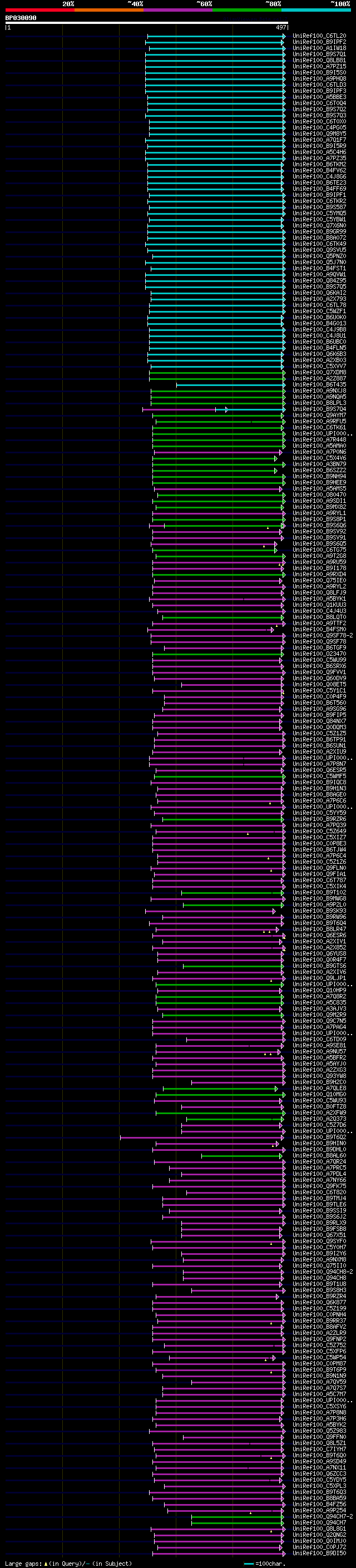
Task: Select the UniRef100_Q6KAI2 label
Action: click(x=319, y=293)
